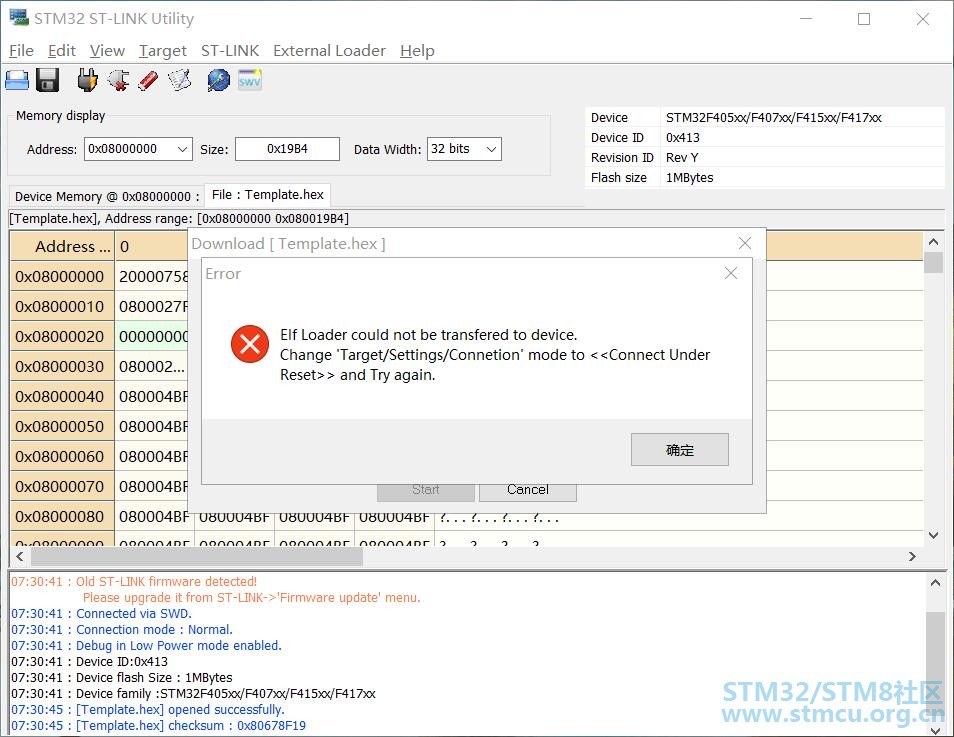The height and width of the screenshot is (737, 954).
Task: Click the 确定 button in the Error dialog
Action: 680,450
